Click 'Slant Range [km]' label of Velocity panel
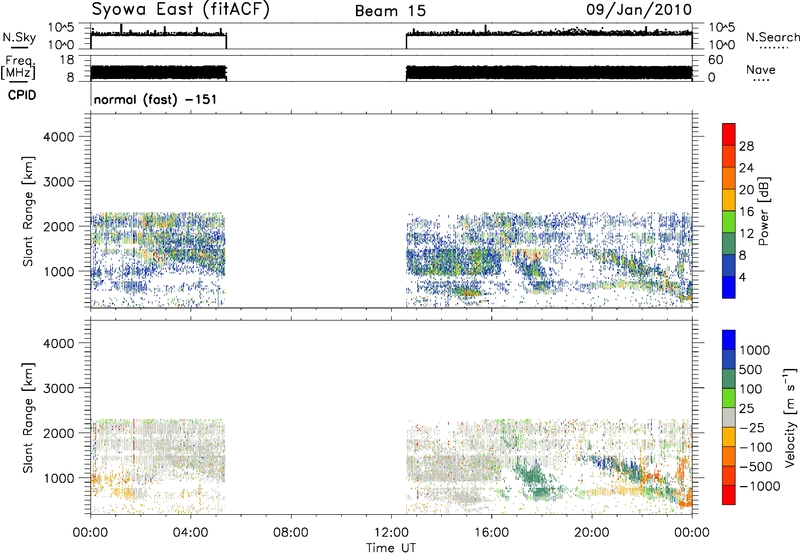 pyautogui.click(x=28, y=417)
